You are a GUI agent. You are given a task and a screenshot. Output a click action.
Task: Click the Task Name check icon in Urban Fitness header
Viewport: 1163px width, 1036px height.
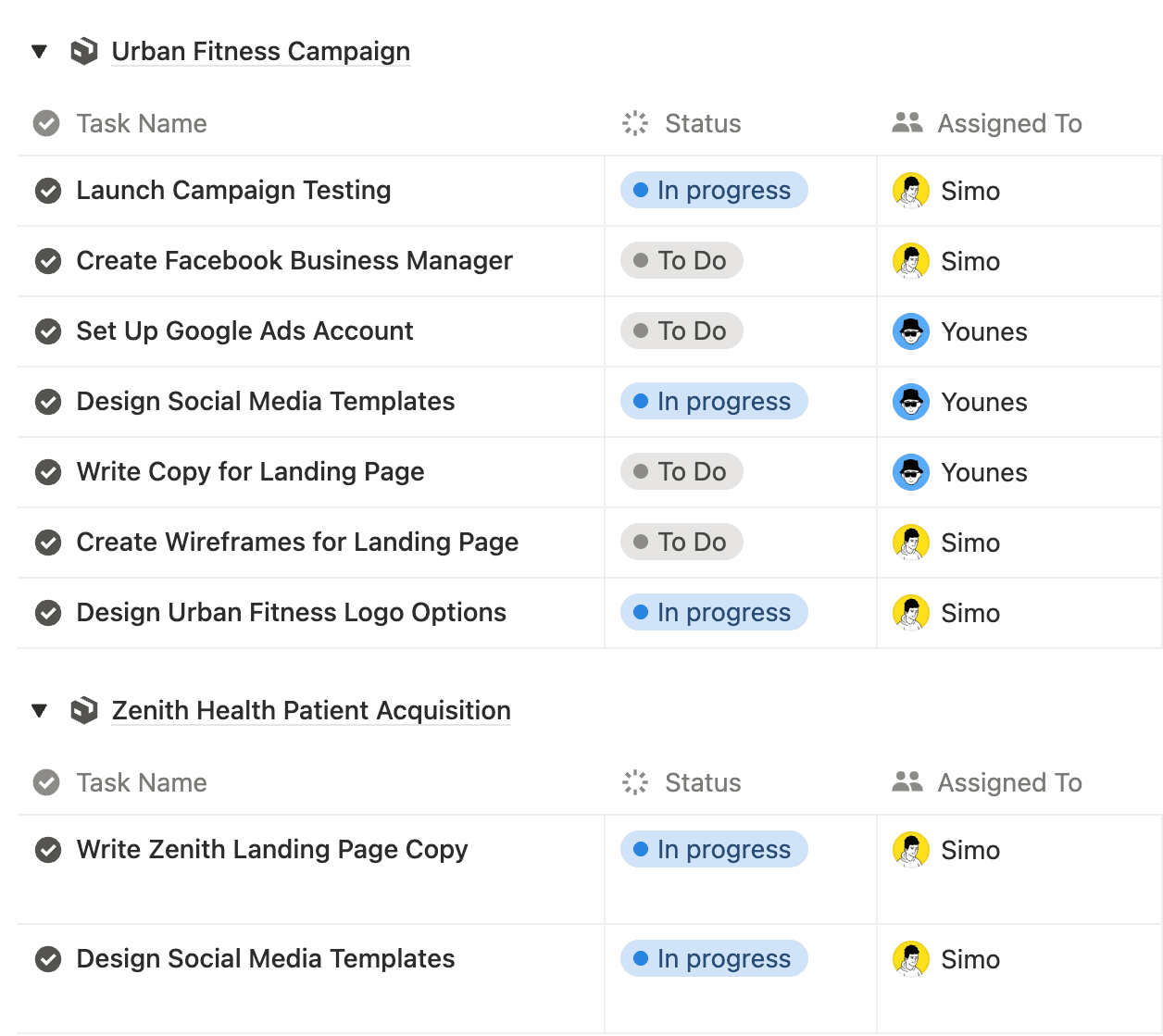[46, 123]
